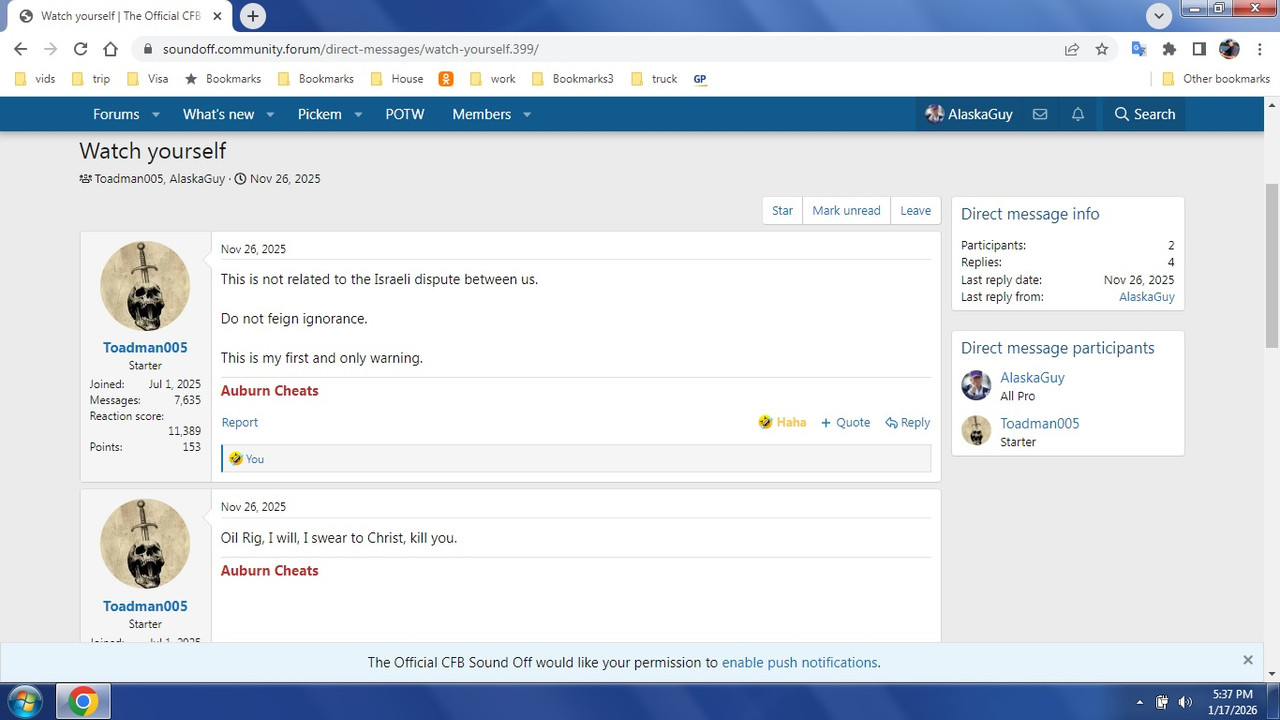Mark the conversation unread
Image resolution: width=1280 pixels, height=720 pixels.
(x=846, y=210)
